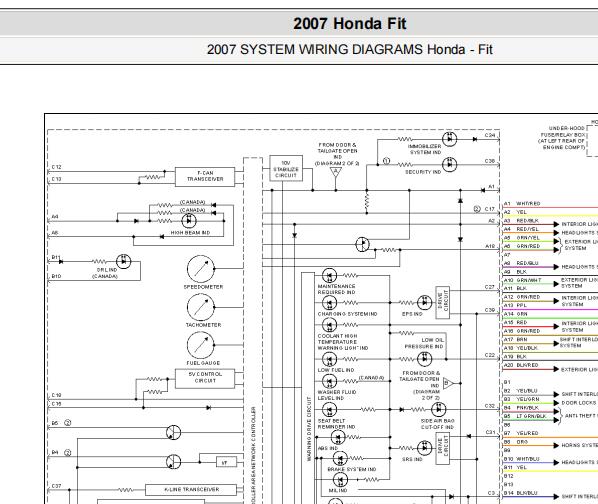The image size is (598, 504).
Task: Select the SIDE AIR BAG CUT-OFF IND label
Action: tap(437, 424)
